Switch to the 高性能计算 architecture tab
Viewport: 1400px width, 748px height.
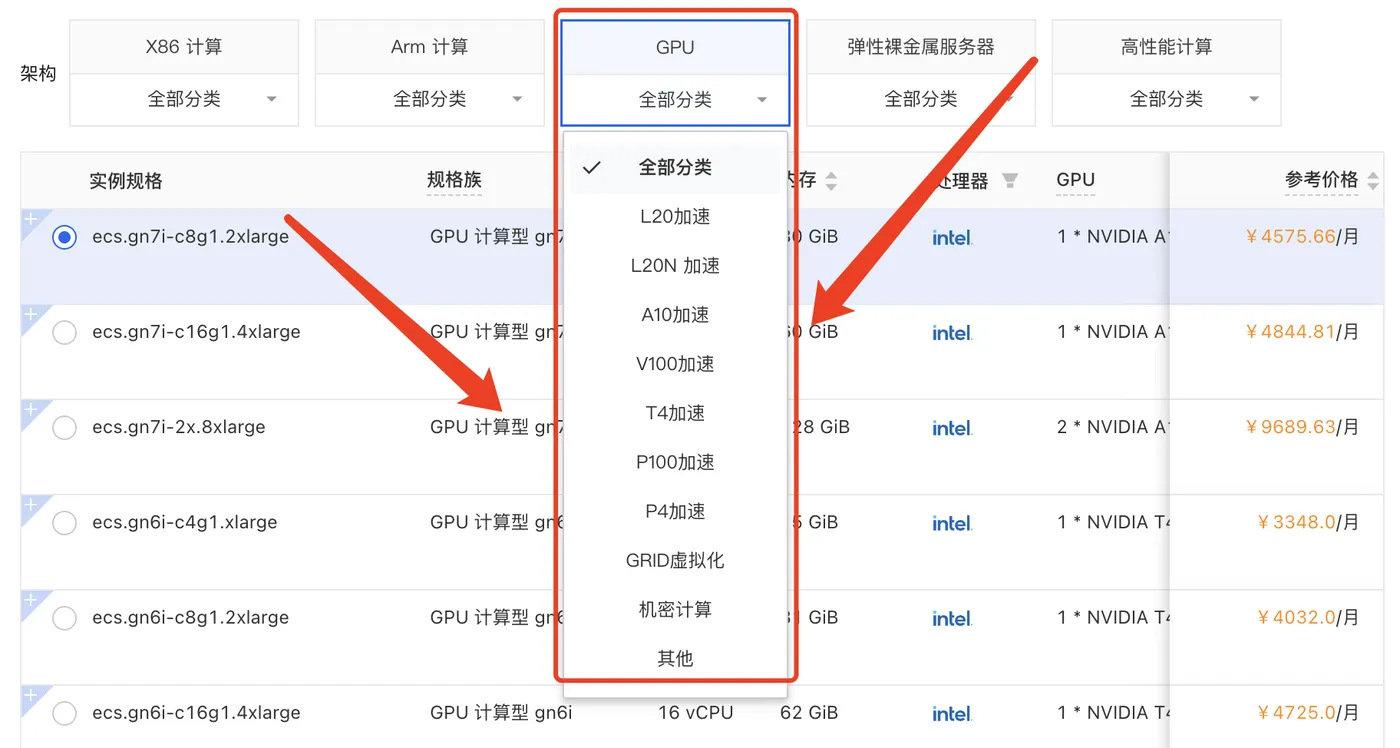pos(1166,47)
